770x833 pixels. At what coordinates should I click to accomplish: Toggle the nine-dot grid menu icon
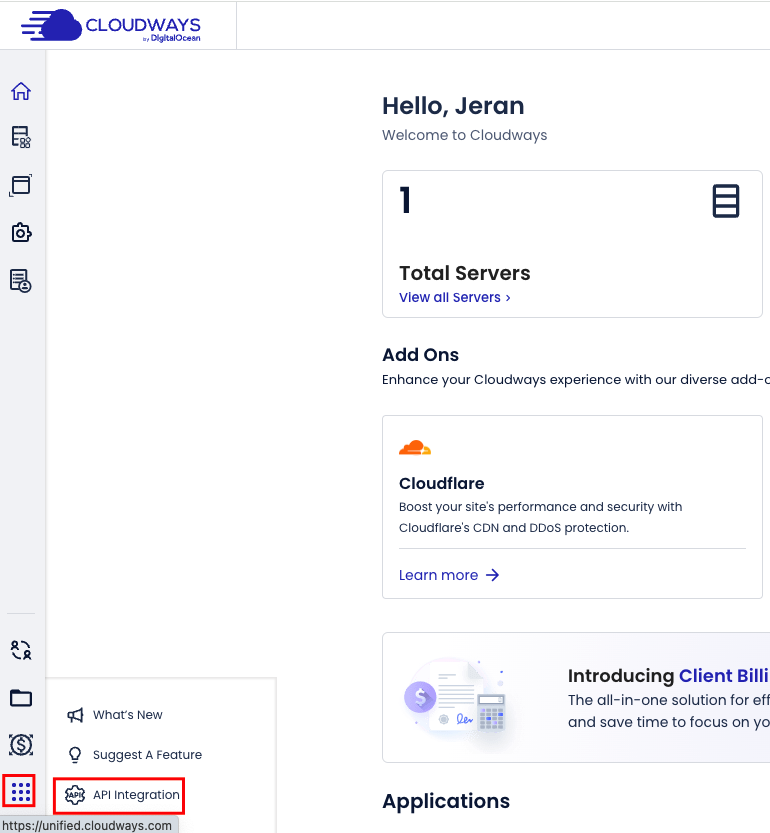pos(21,792)
